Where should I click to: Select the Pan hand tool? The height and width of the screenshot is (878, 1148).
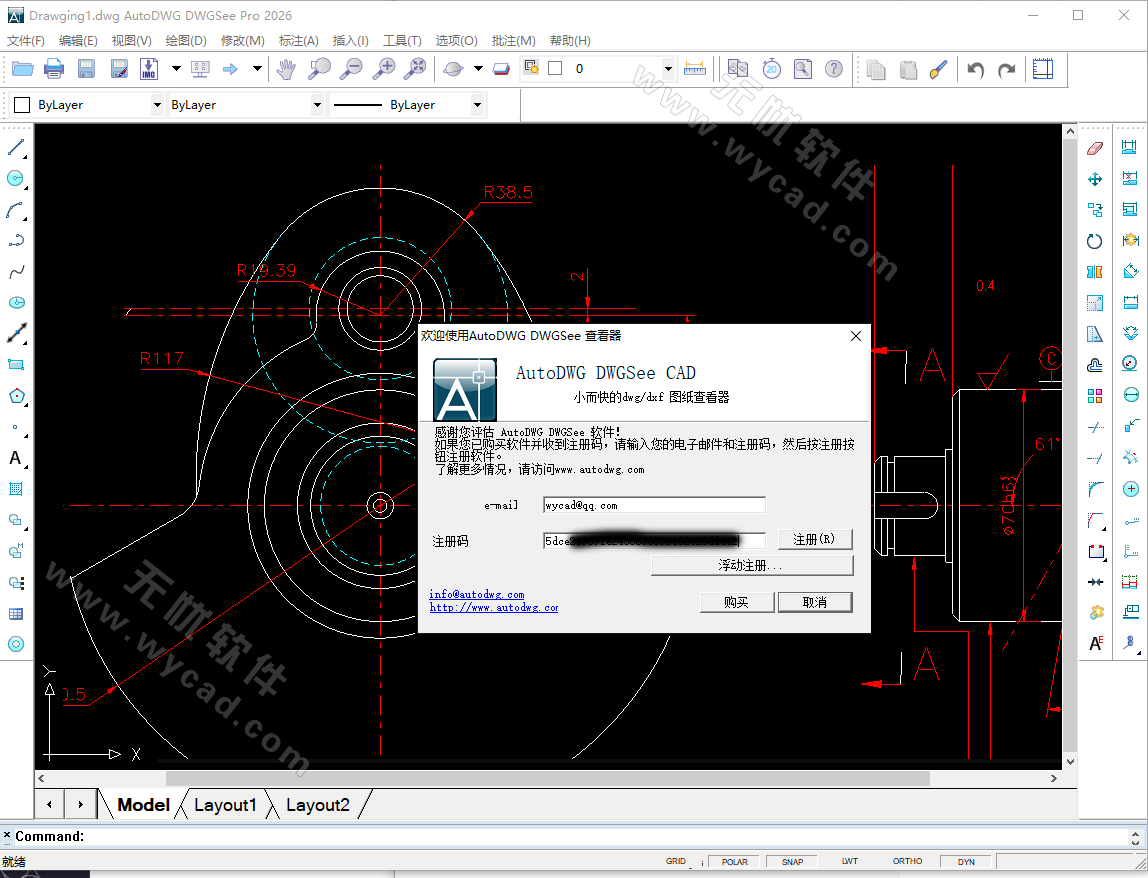[286, 69]
